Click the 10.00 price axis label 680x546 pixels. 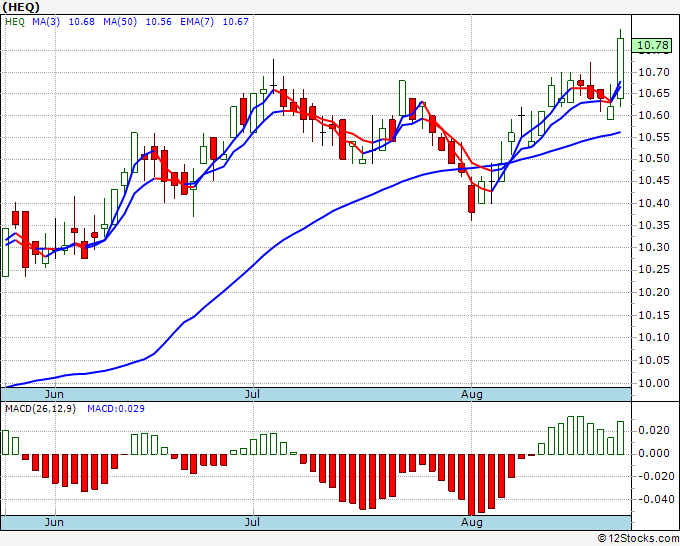pos(654,383)
